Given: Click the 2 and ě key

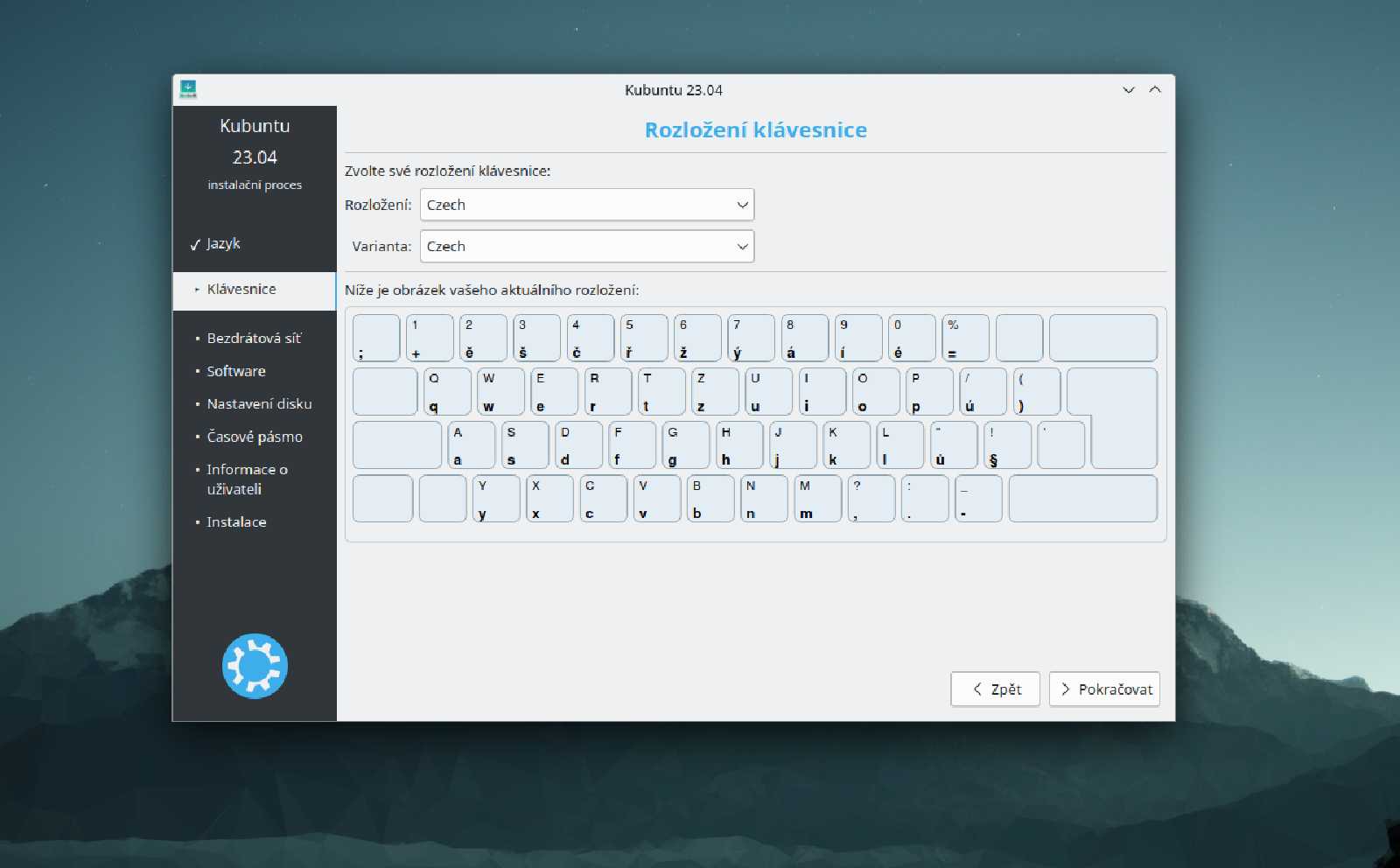Looking at the screenshot, I should pos(483,338).
